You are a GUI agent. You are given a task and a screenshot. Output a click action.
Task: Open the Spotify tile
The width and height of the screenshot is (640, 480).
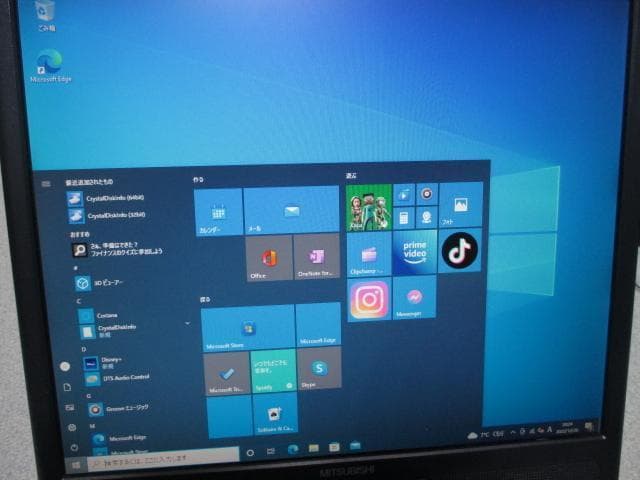(273, 371)
